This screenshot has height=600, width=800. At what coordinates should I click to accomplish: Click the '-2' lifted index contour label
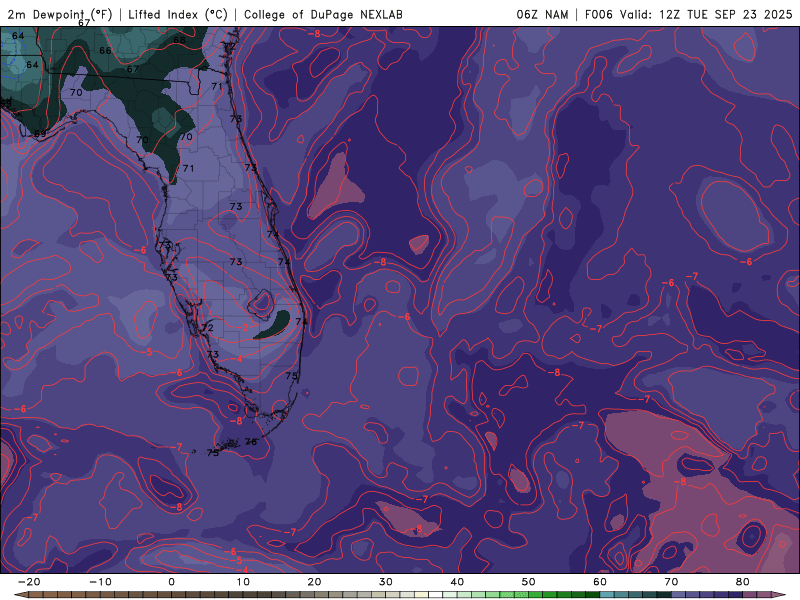[242, 327]
